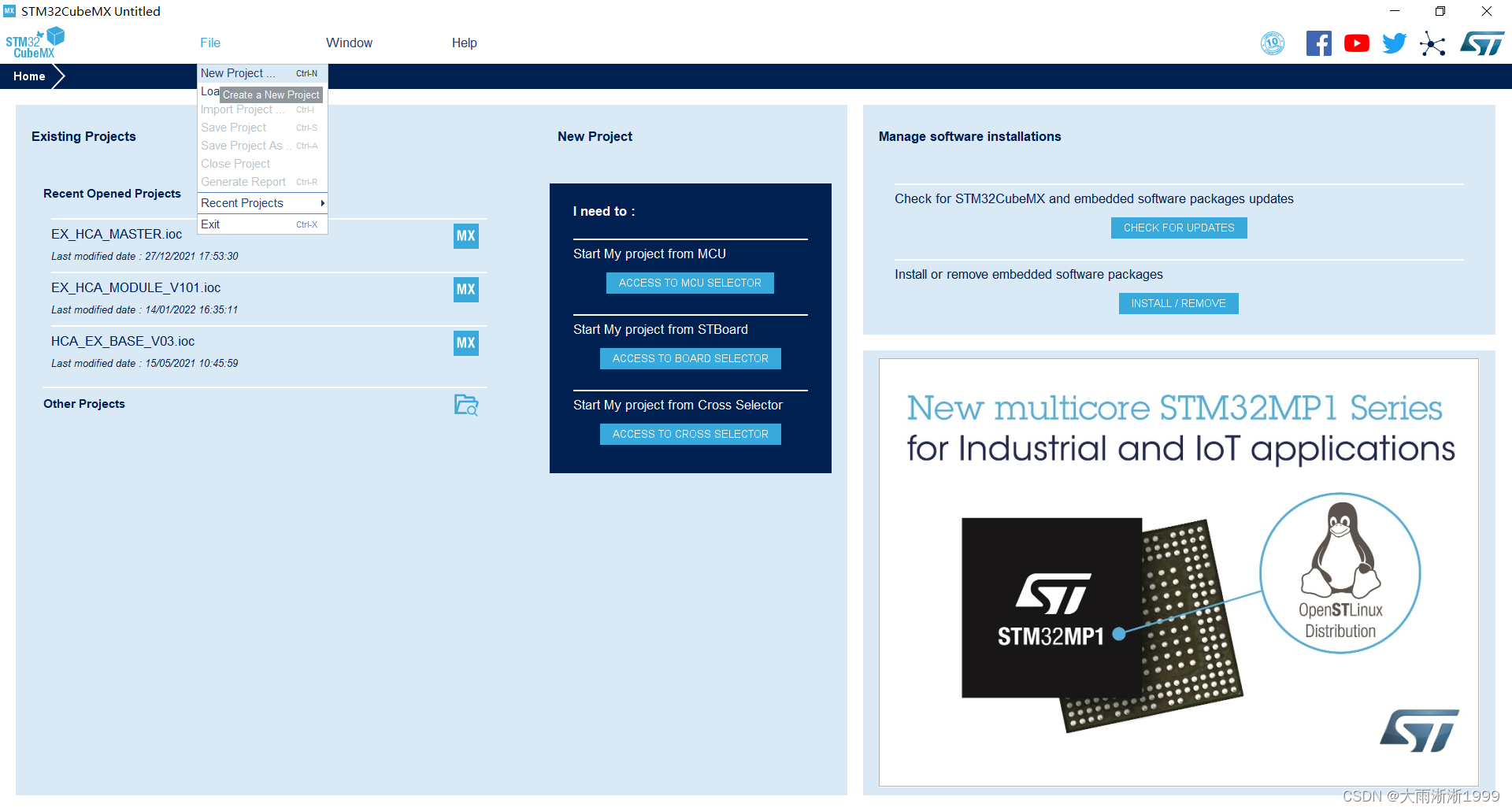Open recent project EX_HCA_MASTER.ioc
Image resolution: width=1512 pixels, height=811 pixels.
117,234
